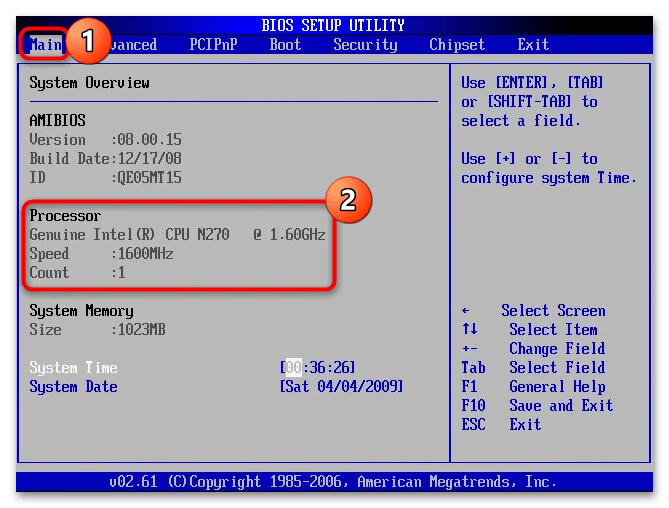
Task: Click the Processor heading in outlined box
Action: [x=65, y=216]
